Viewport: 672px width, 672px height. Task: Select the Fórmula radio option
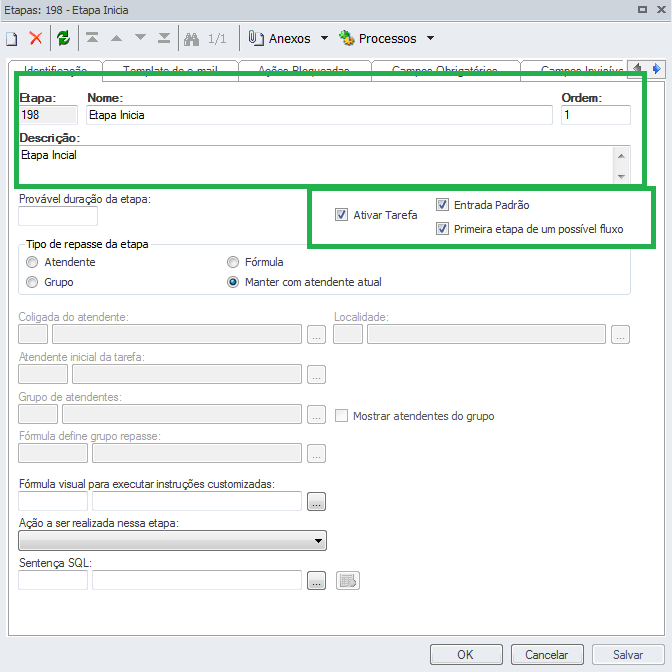233,261
